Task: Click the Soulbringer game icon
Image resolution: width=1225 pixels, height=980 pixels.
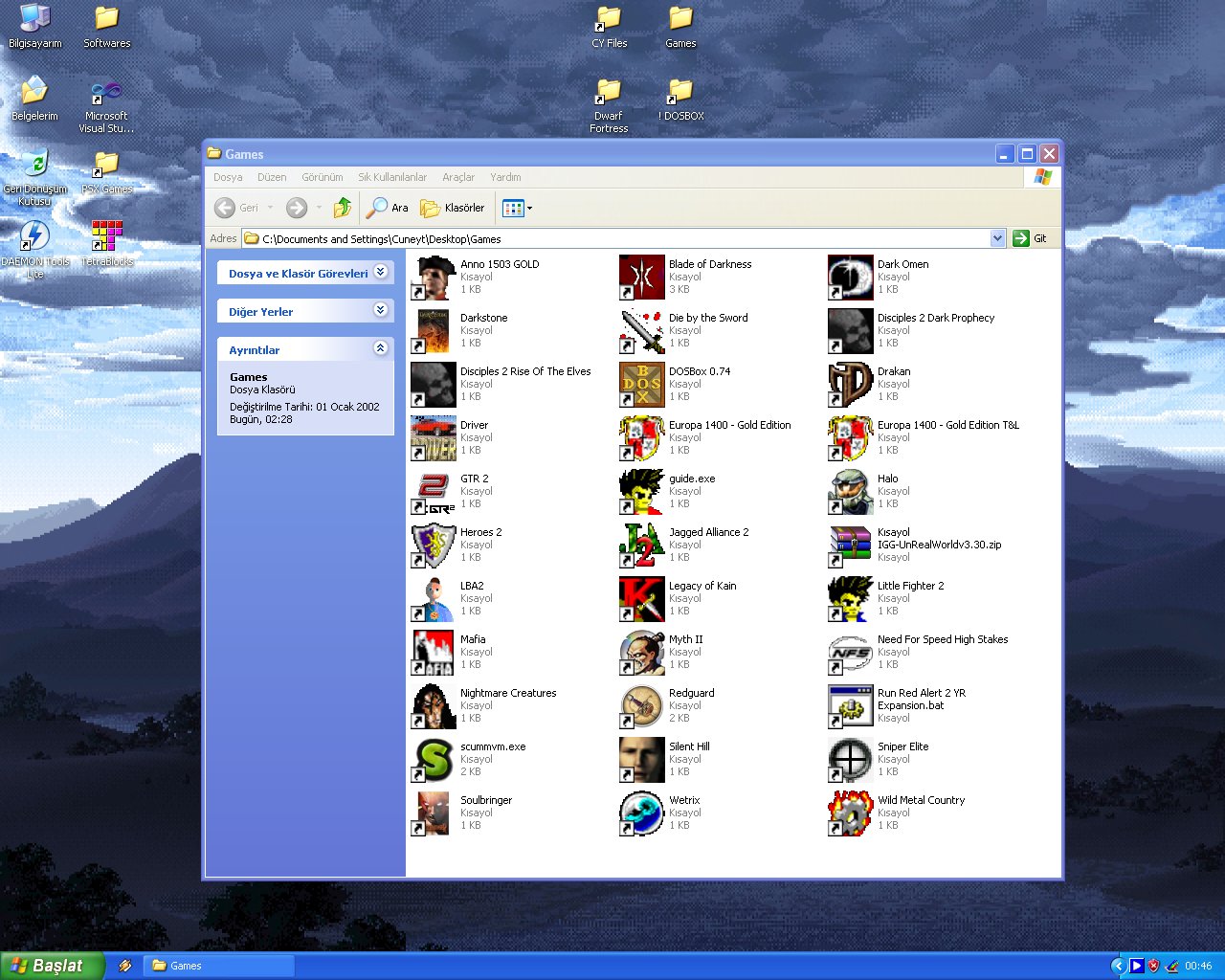Action: [433, 813]
